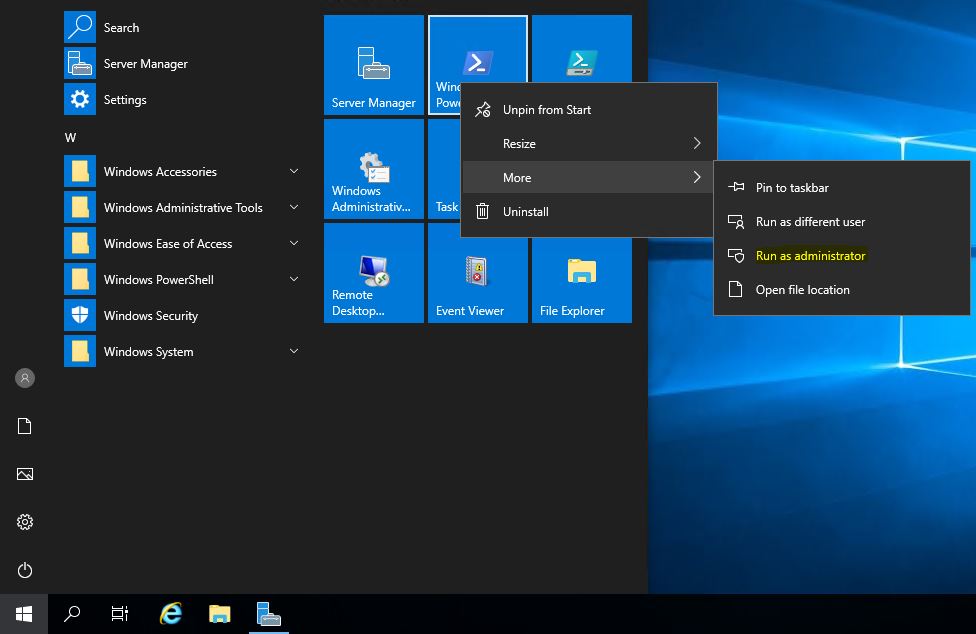976x634 pixels.
Task: Launch Internet Explorer from the taskbar
Action: (x=171, y=614)
